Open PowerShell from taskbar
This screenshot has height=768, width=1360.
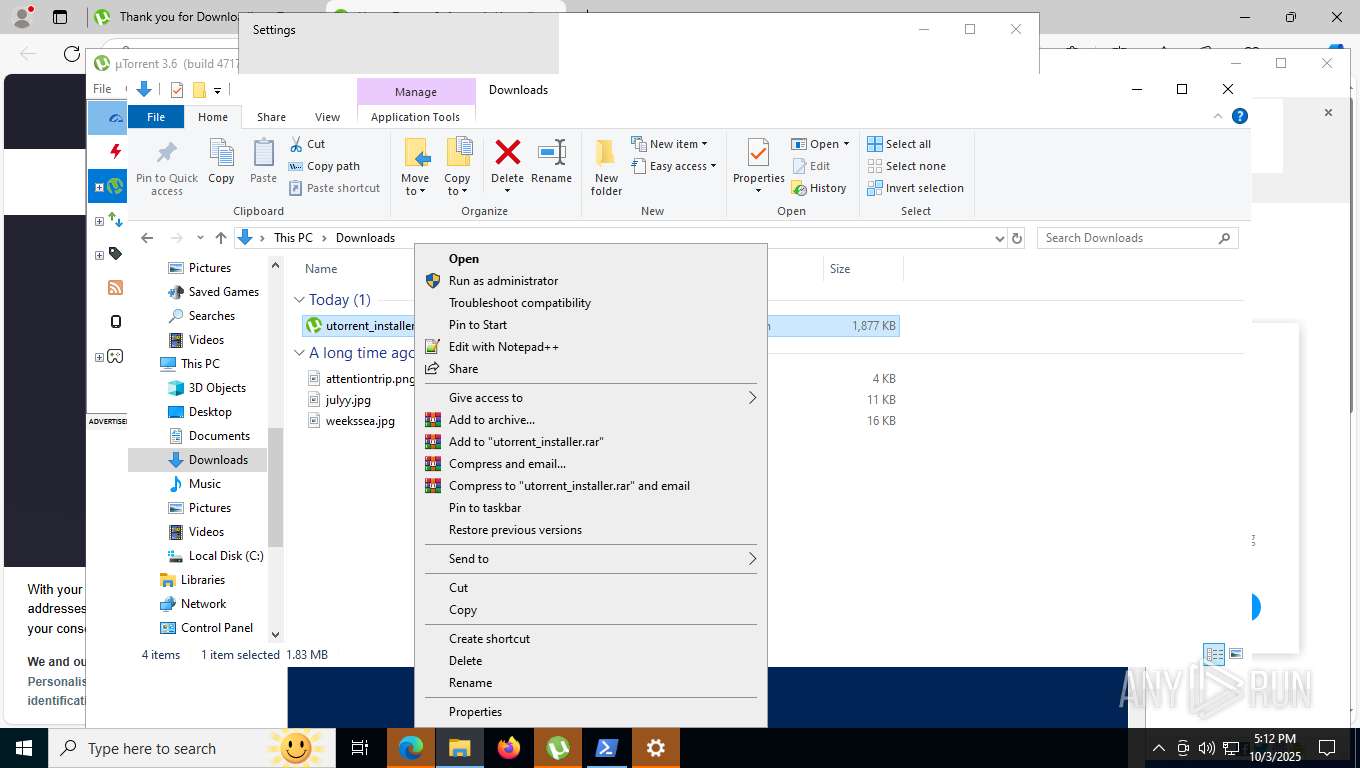tap(607, 748)
